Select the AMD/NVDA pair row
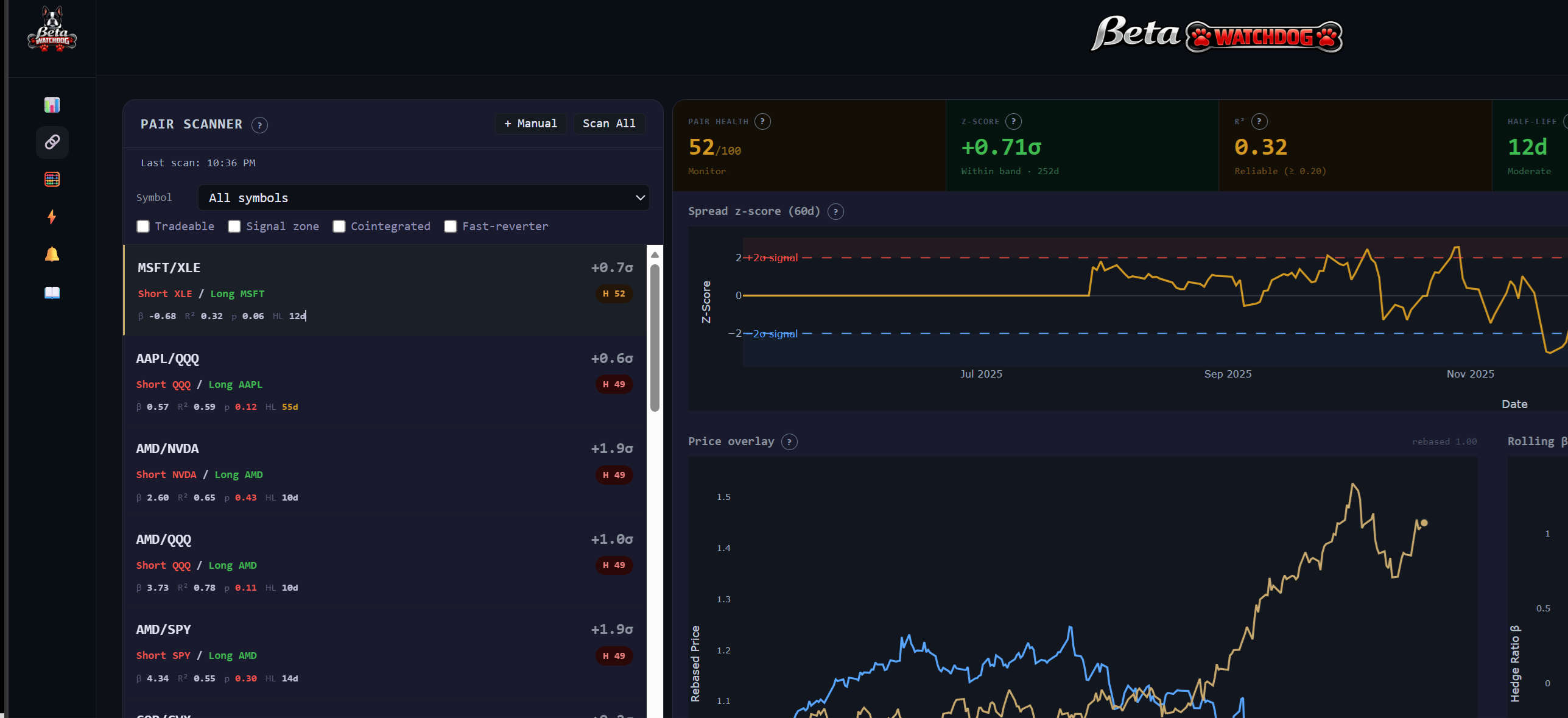Image resolution: width=1568 pixels, height=718 pixels. (385, 471)
